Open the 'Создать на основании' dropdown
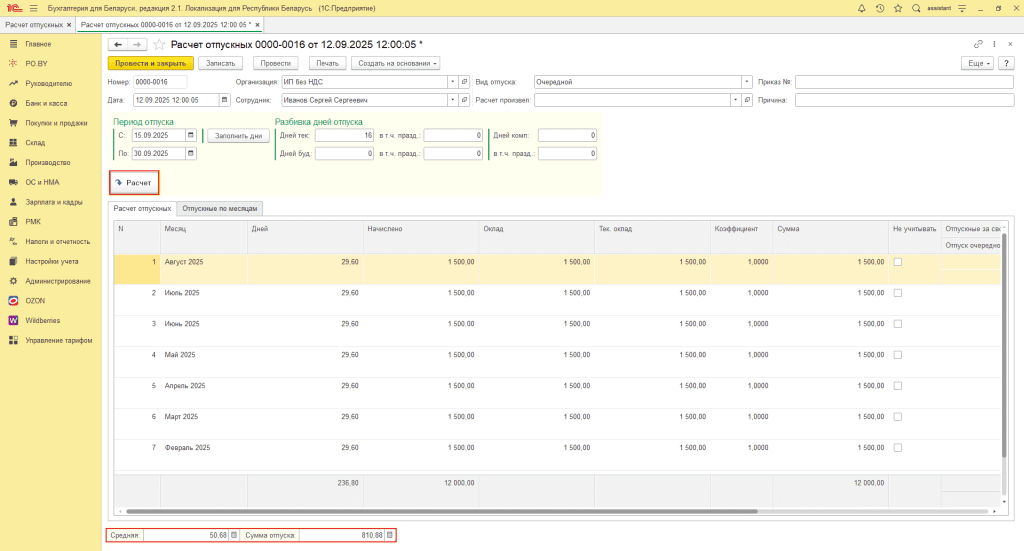1024x551 pixels. point(397,63)
